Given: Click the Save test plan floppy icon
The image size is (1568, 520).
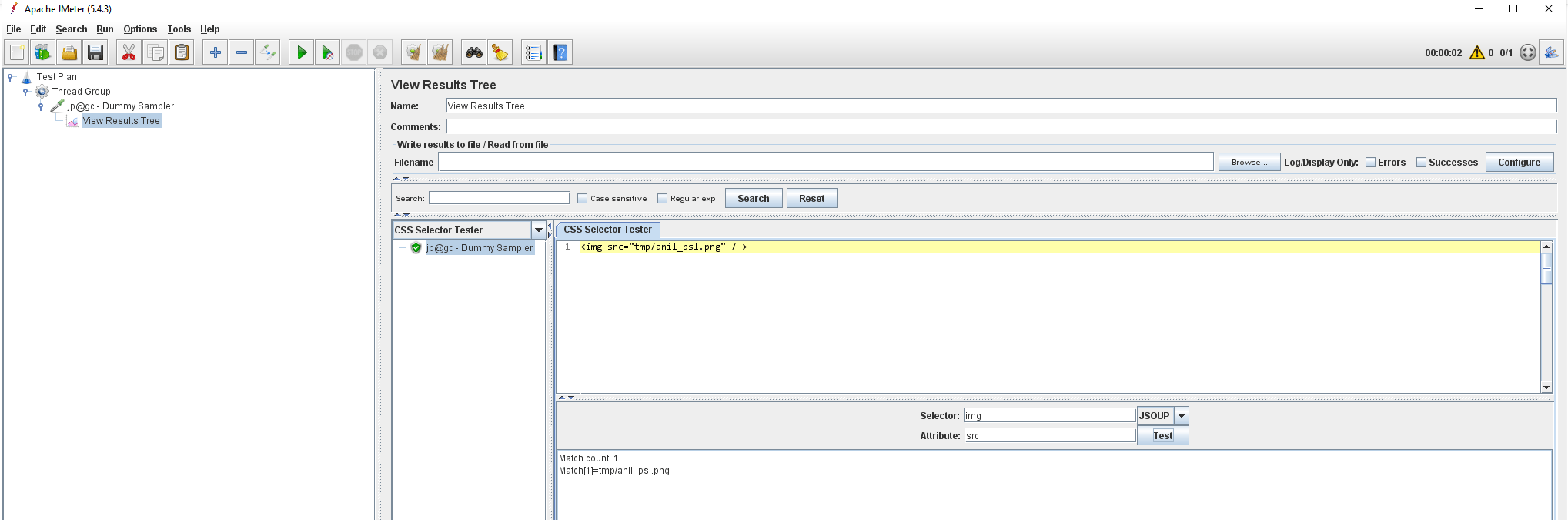Looking at the screenshot, I should click(95, 52).
